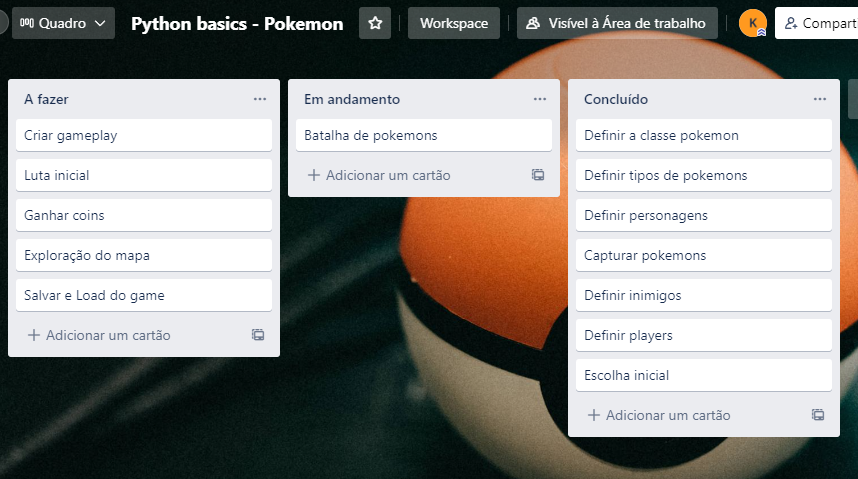Open the Em andamento list actions menu
858x479 pixels.
540,99
